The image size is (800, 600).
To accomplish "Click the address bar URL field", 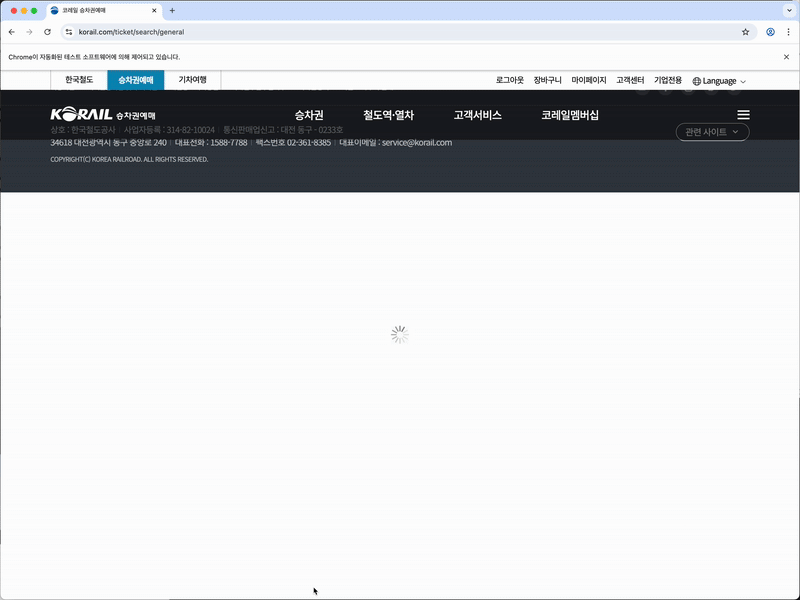I will 400,32.
